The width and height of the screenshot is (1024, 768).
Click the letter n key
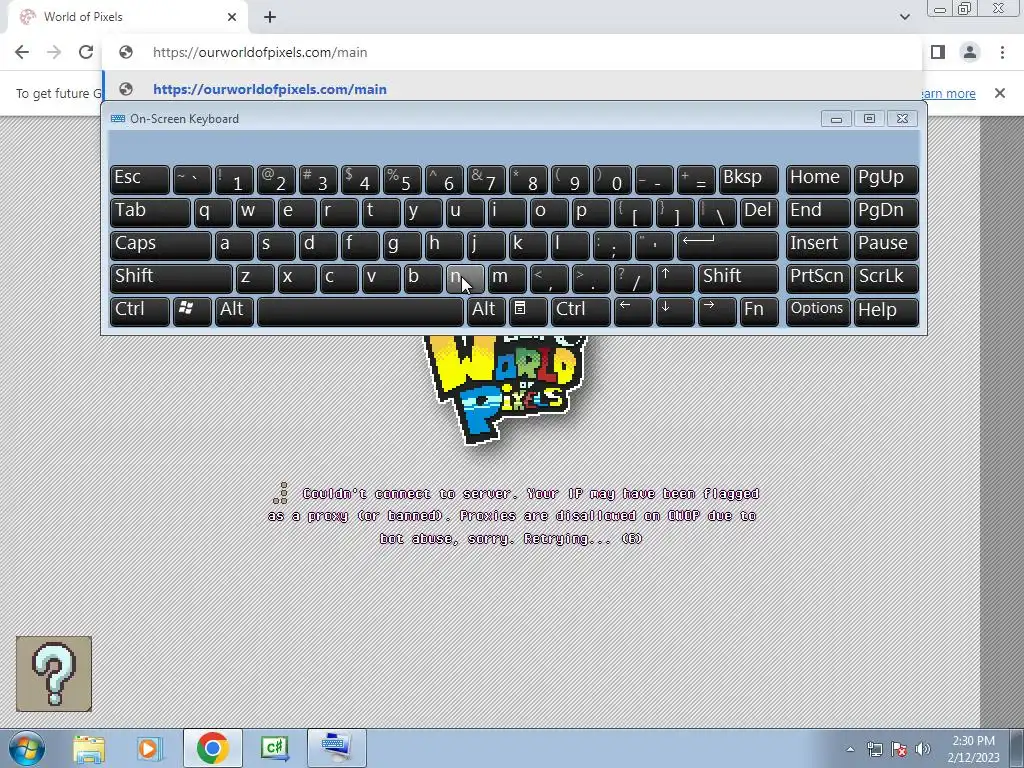[465, 278]
